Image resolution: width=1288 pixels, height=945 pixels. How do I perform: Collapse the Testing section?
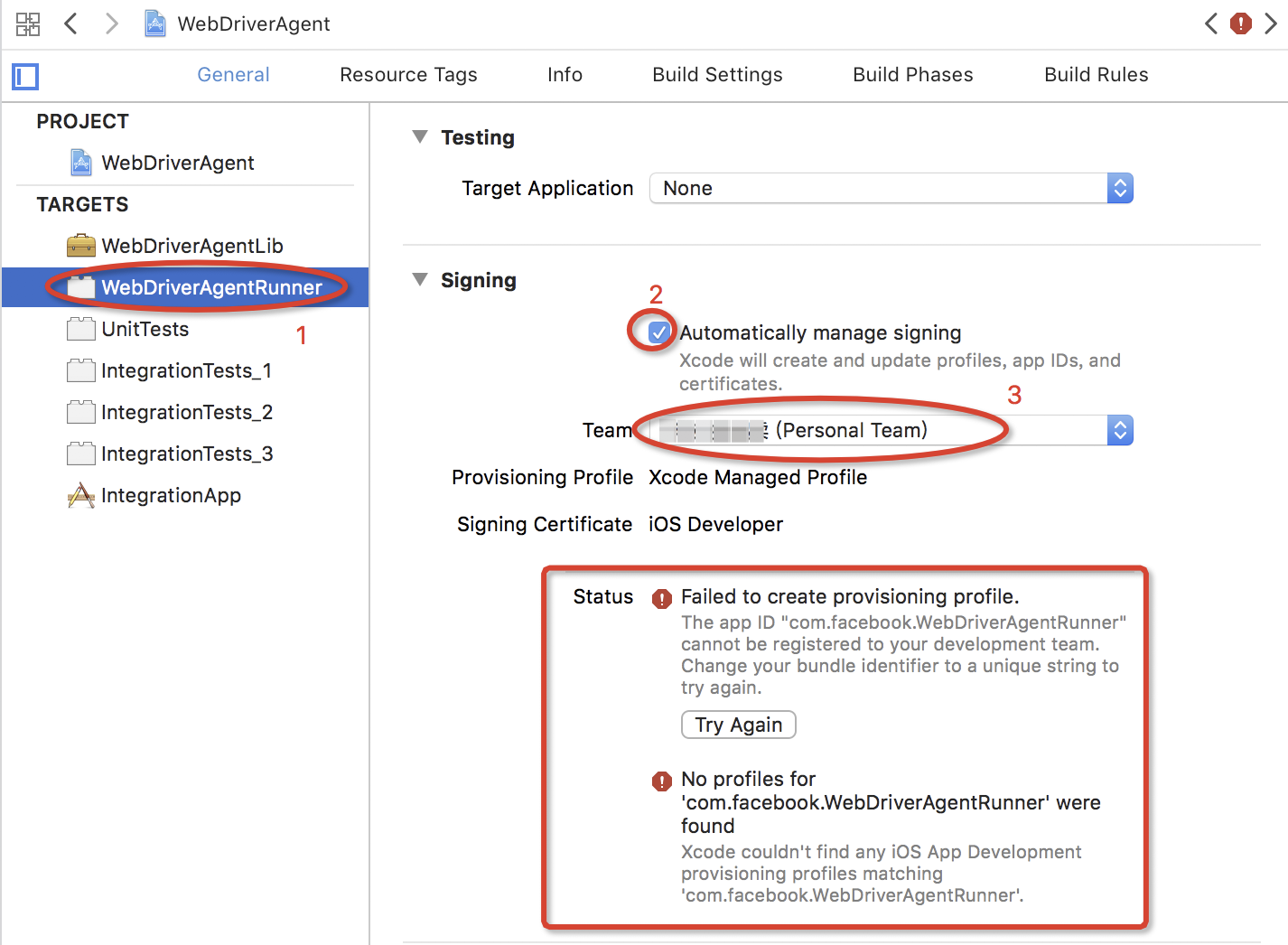[420, 136]
